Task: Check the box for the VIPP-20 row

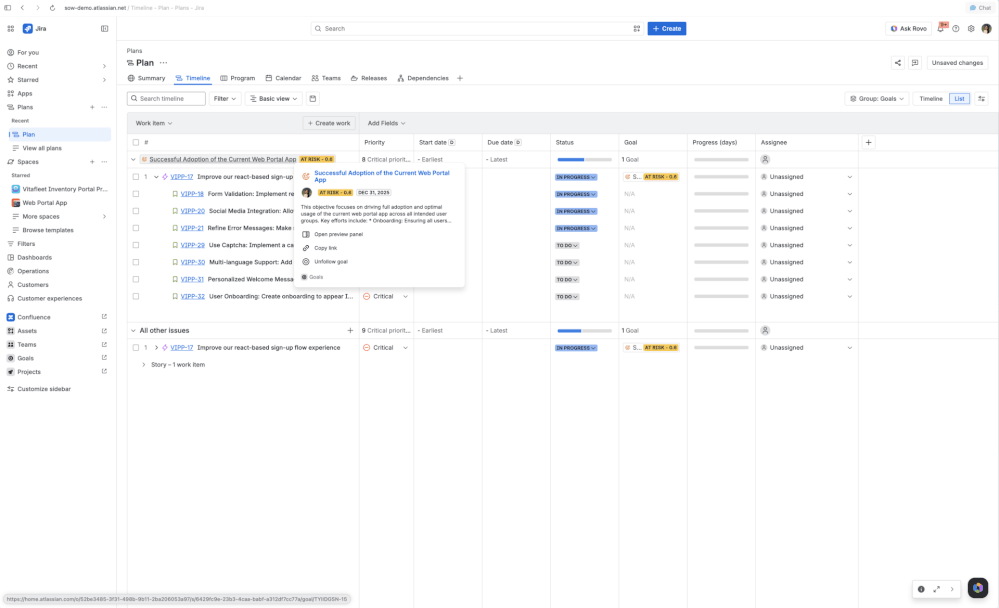Action: tap(136, 211)
